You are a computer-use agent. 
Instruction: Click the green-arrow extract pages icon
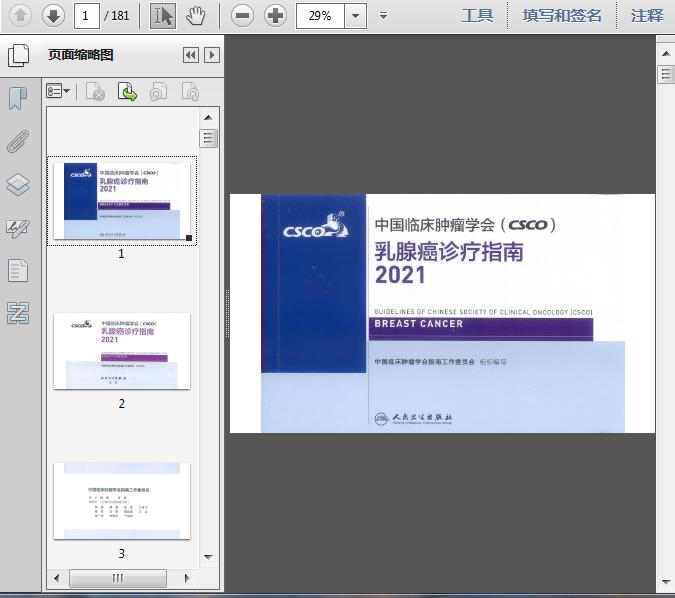click(127, 92)
